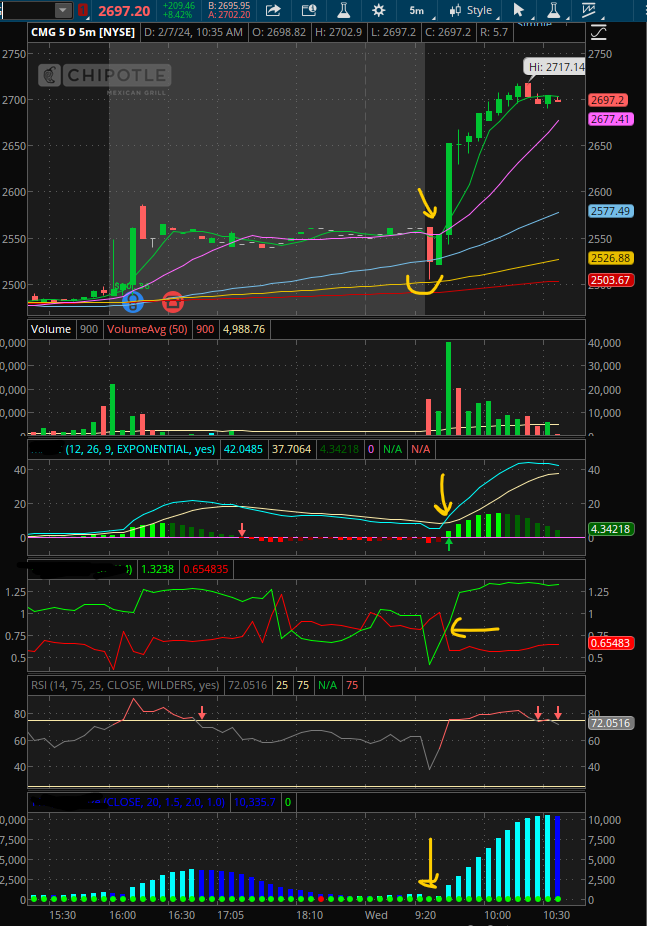Image resolution: width=647 pixels, height=926 pixels.
Task: Click the 16:00 time axis label
Action: [122, 915]
